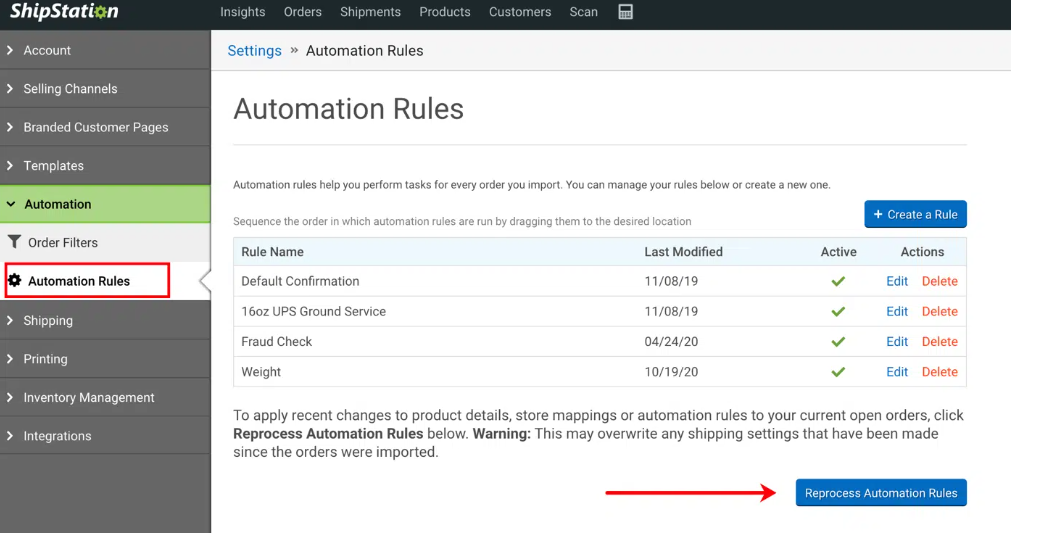Edit the Weight rule
The height and width of the screenshot is (556, 1057).
coord(897,372)
